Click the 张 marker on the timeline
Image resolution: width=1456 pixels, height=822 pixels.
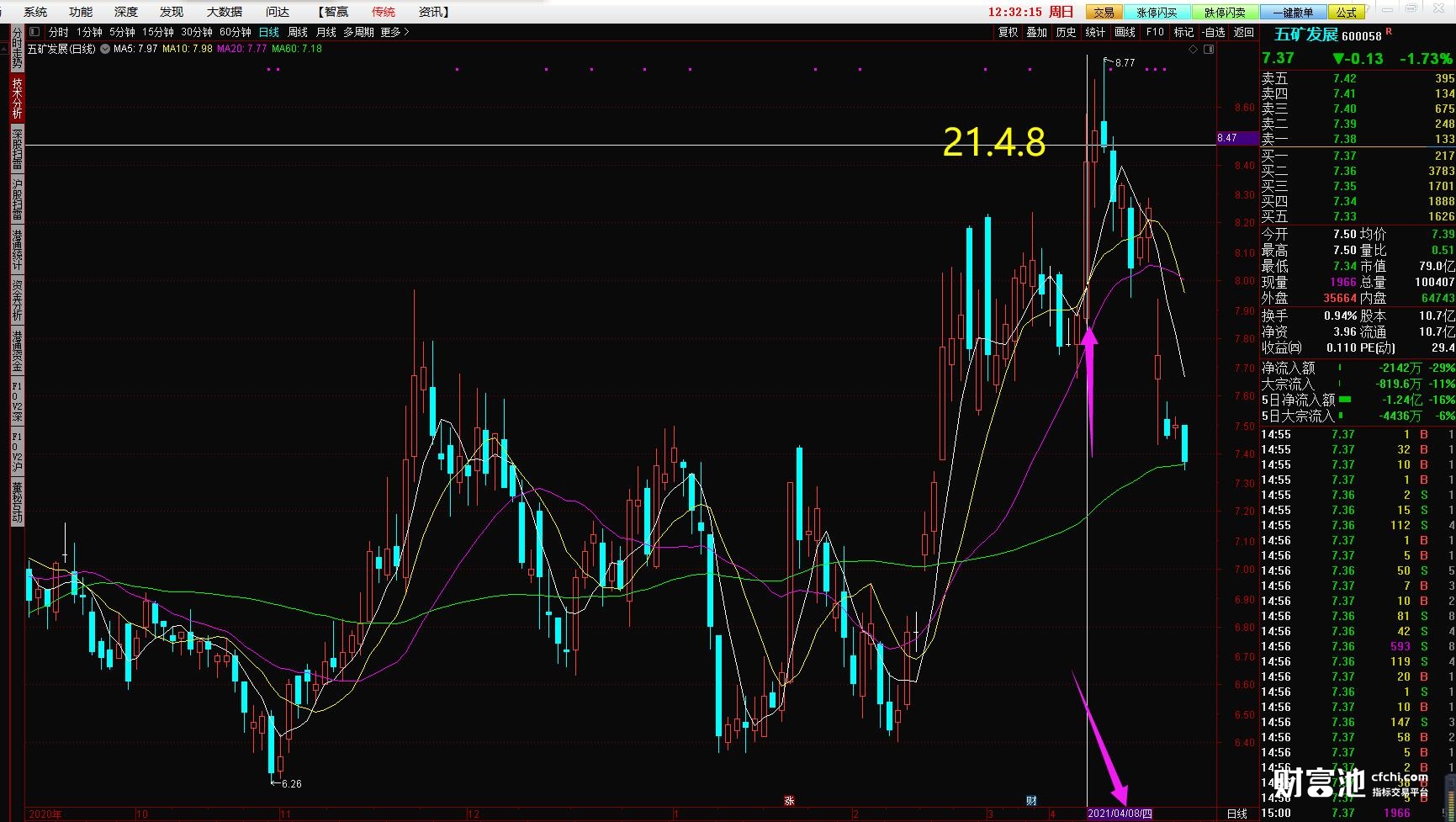(x=789, y=801)
